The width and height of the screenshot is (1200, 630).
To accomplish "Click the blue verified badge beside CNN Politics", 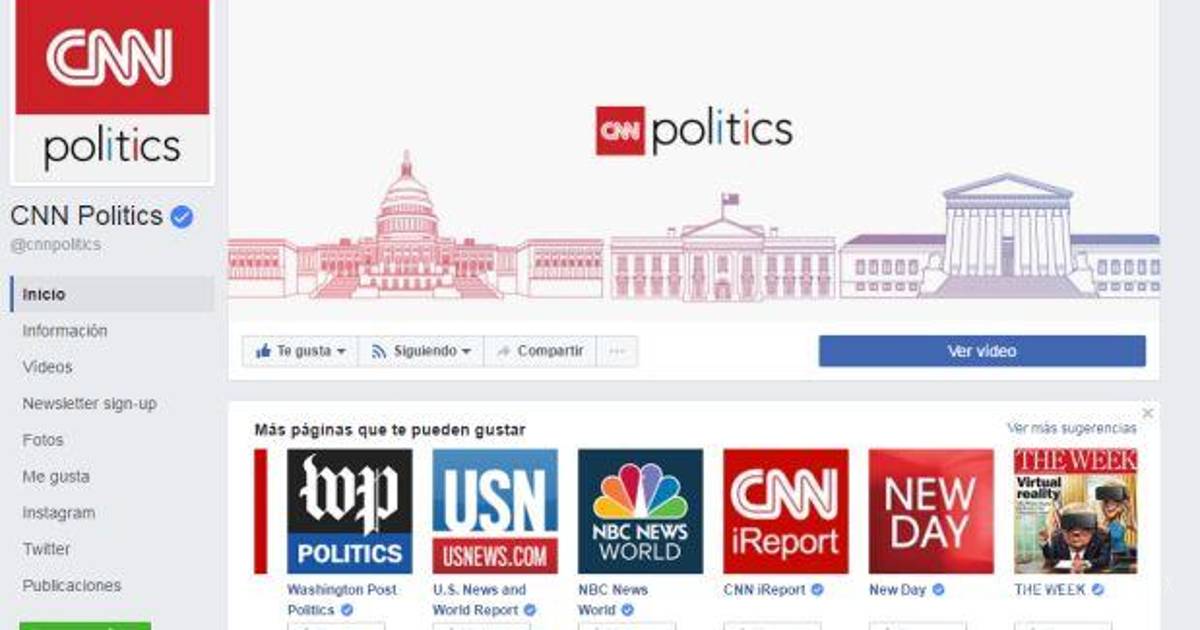I will pyautogui.click(x=182, y=216).
